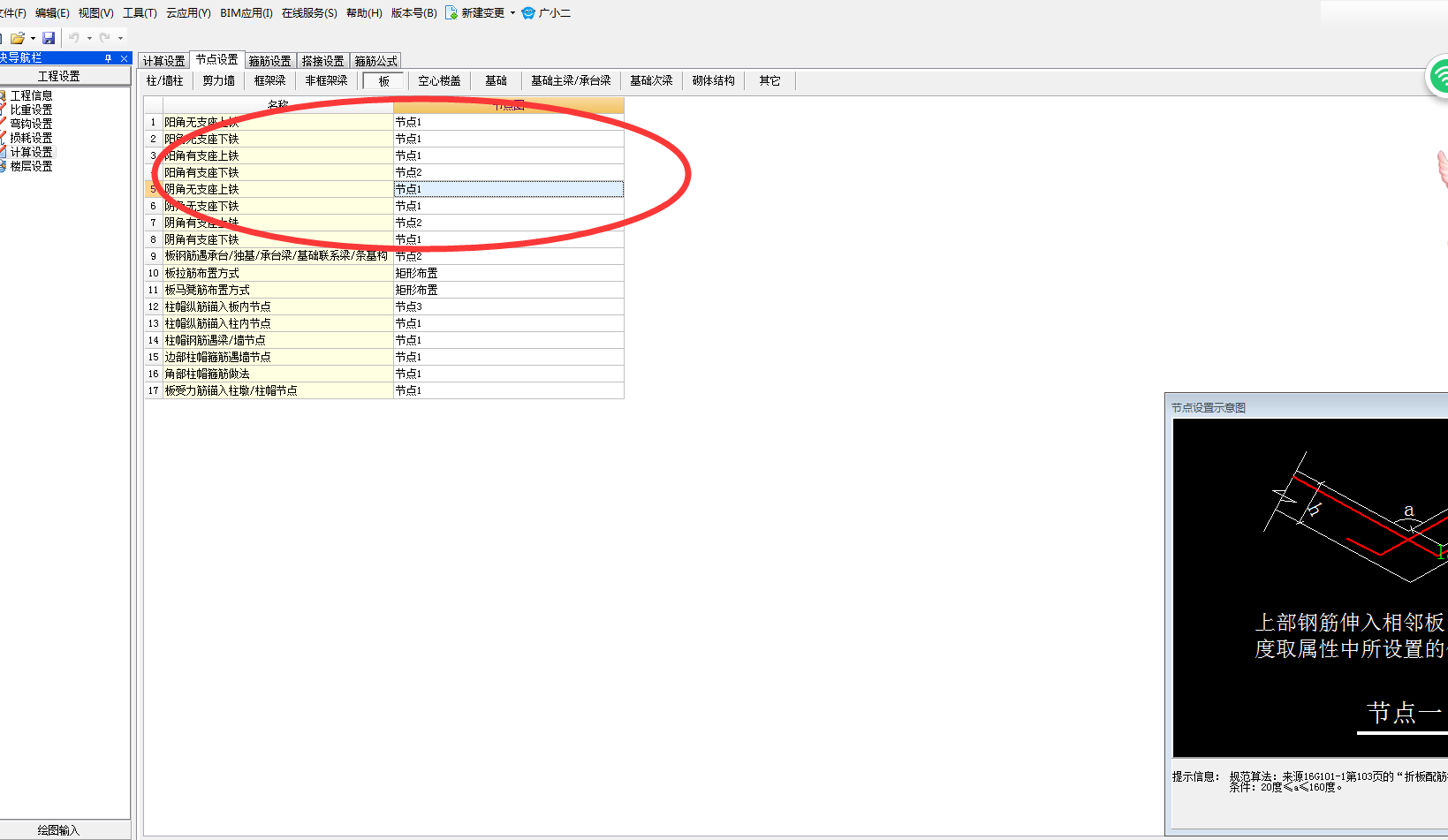The width and height of the screenshot is (1448, 840).
Task: Click row 16 角部柱帽箍筋做法
Action: (x=278, y=374)
